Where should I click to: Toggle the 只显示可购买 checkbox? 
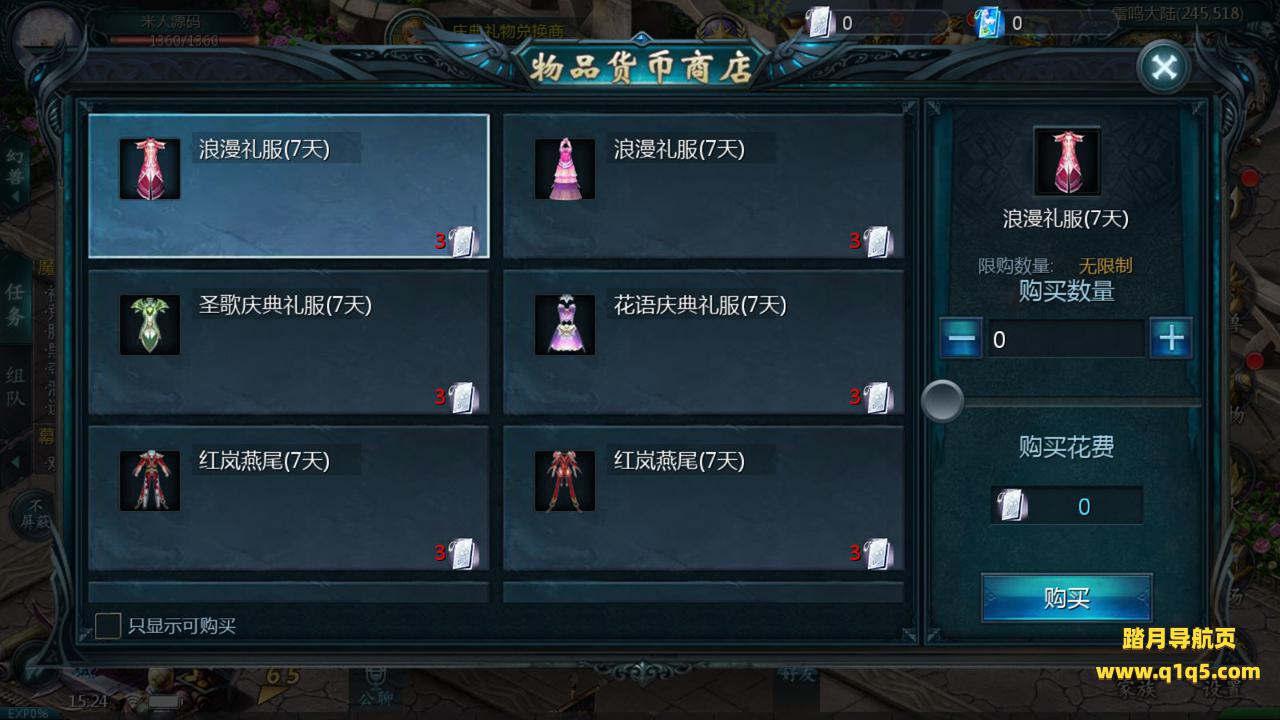(108, 626)
